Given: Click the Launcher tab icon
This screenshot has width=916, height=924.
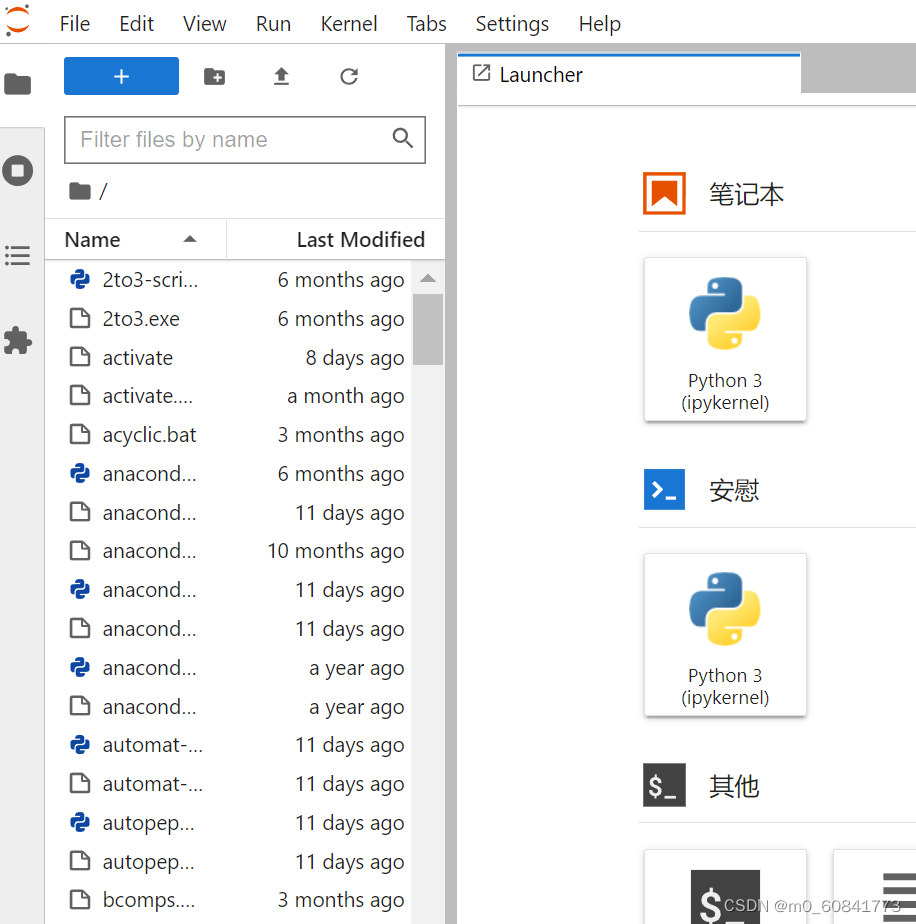Looking at the screenshot, I should [481, 74].
